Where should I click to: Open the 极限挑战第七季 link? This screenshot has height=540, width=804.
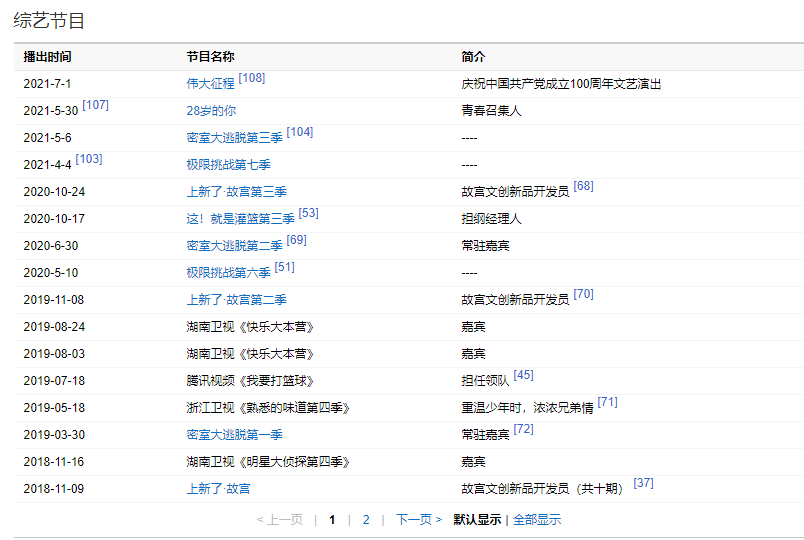click(x=228, y=165)
